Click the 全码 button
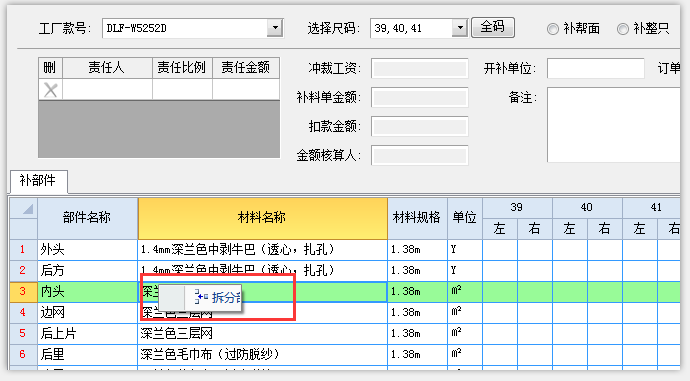690x381 pixels. [x=492, y=27]
